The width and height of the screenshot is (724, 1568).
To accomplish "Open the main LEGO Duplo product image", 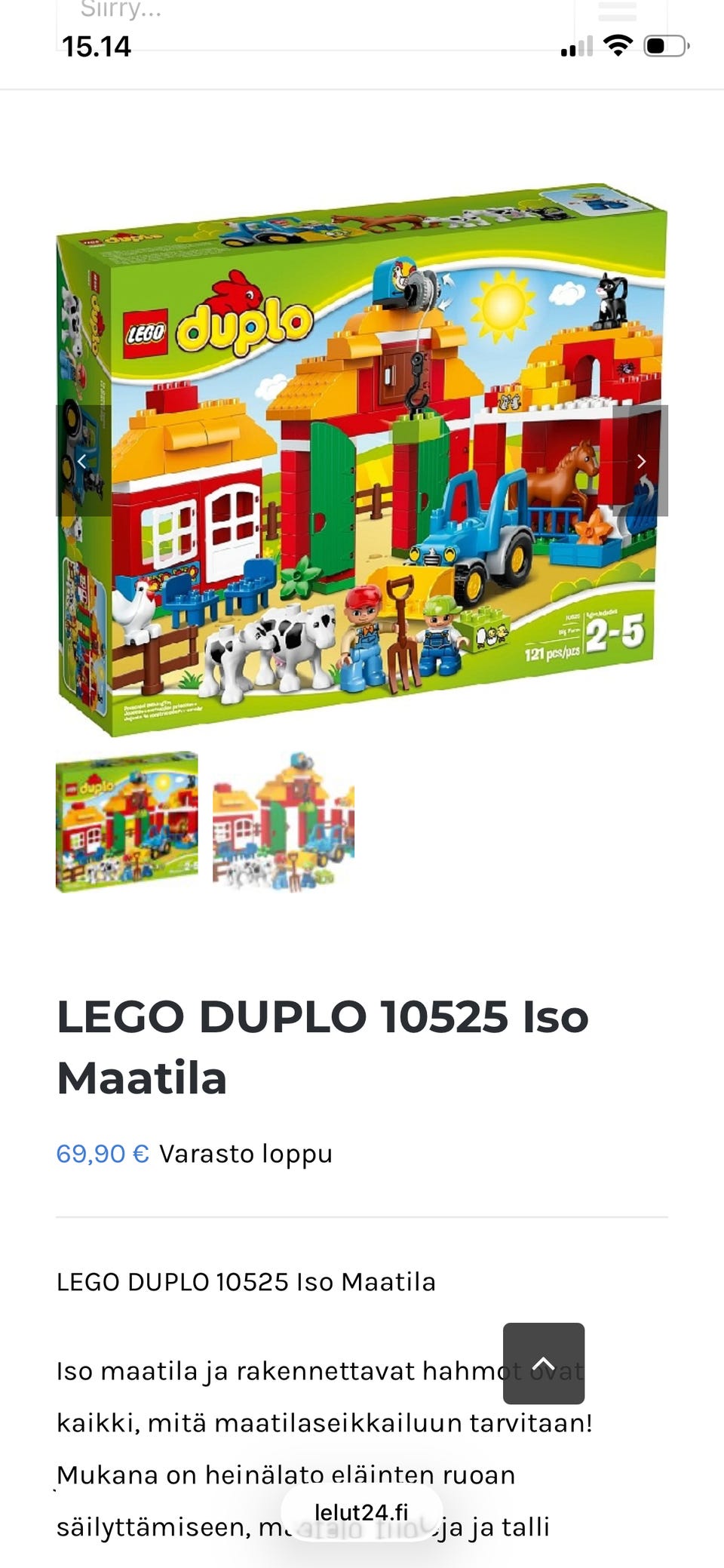I will click(362, 460).
